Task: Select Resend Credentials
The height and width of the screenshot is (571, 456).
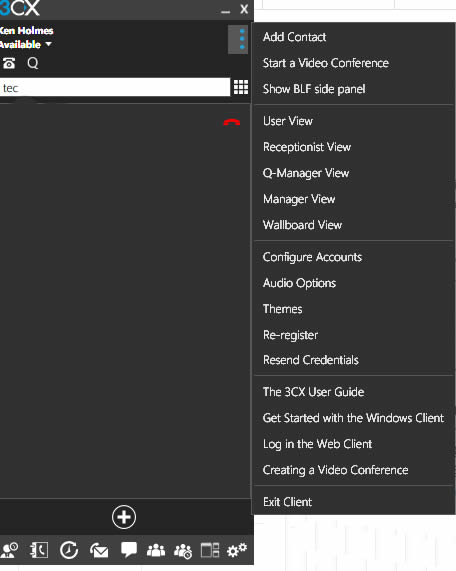Action: (311, 360)
